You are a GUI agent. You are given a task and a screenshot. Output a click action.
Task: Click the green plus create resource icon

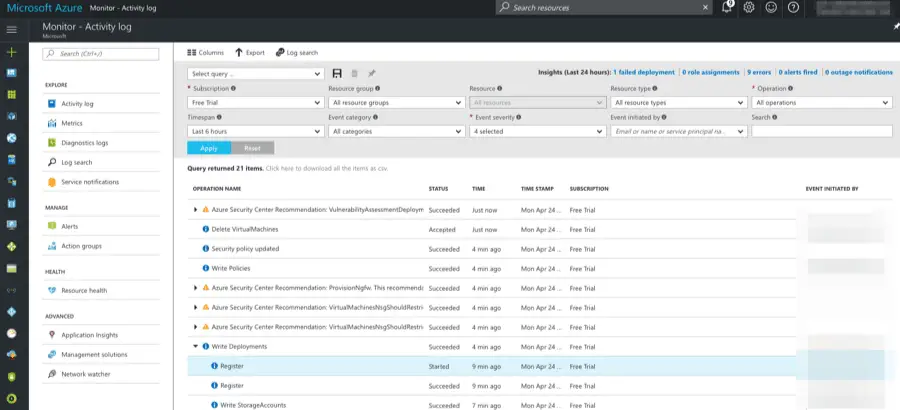click(x=12, y=52)
